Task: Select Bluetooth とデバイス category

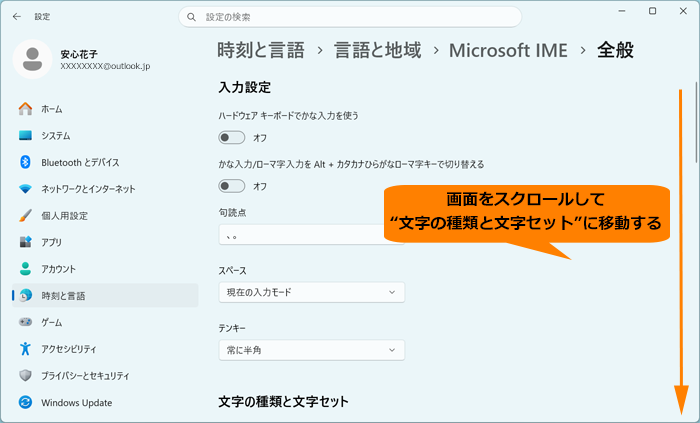Action: [x=105, y=162]
